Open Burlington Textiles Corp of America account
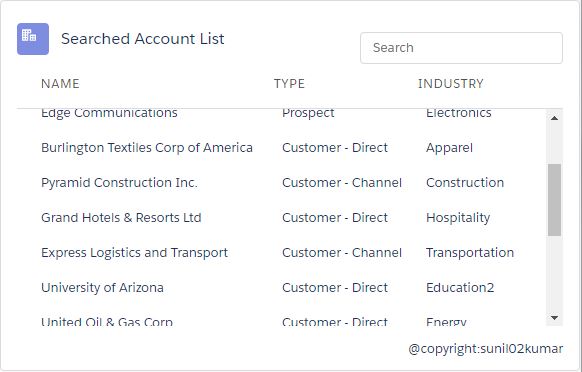582x372 pixels. [147, 148]
